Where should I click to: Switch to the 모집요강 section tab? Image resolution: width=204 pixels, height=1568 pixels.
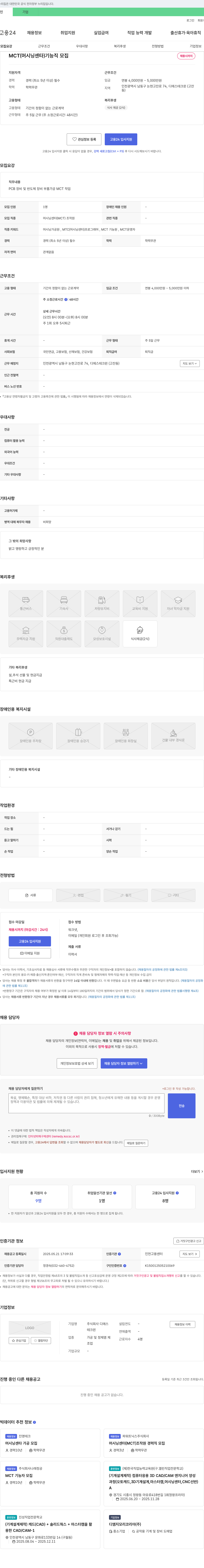(x=6, y=46)
